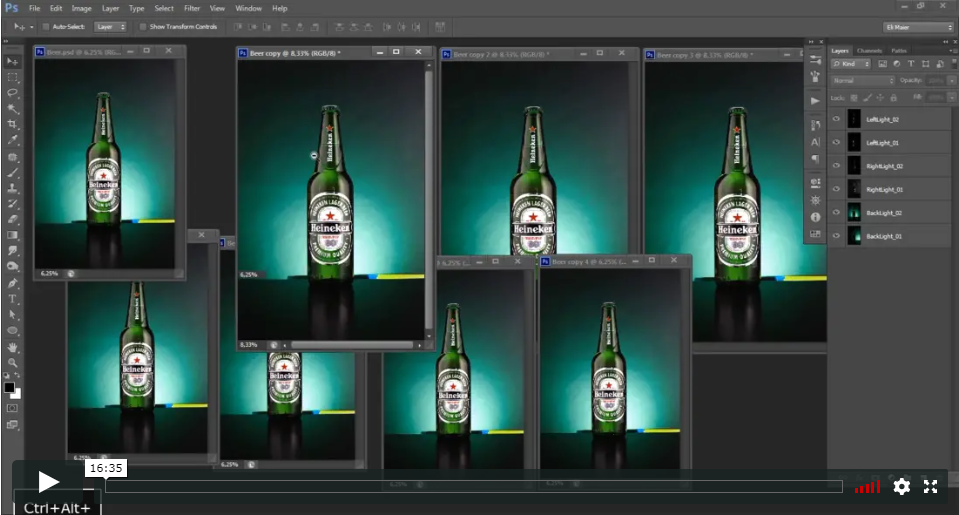The image size is (959, 515).
Task: Change screen mode via toolbox icon
Action: click(12, 424)
